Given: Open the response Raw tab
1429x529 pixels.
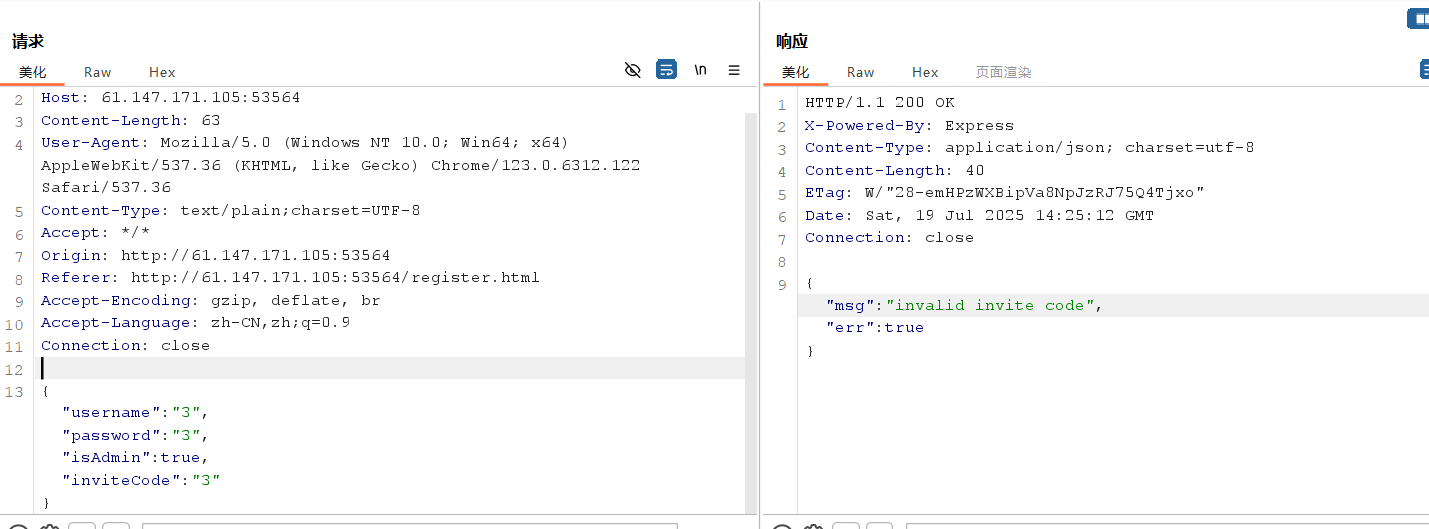Looking at the screenshot, I should tap(860, 72).
